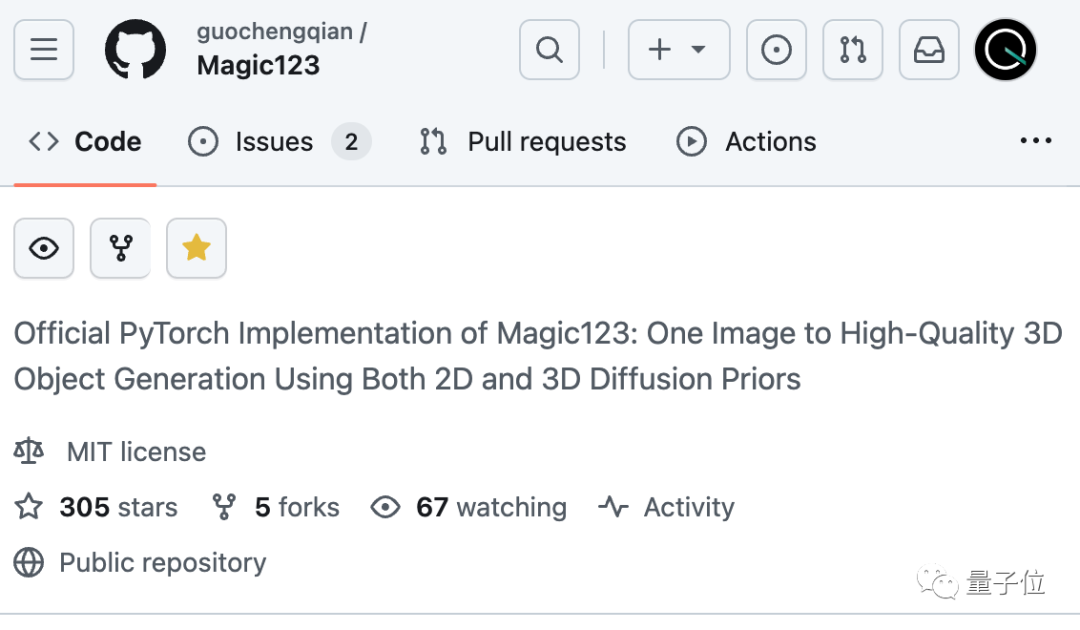The image size is (1080, 630).
Task: Open the issues shortcut in header
Action: 776,49
